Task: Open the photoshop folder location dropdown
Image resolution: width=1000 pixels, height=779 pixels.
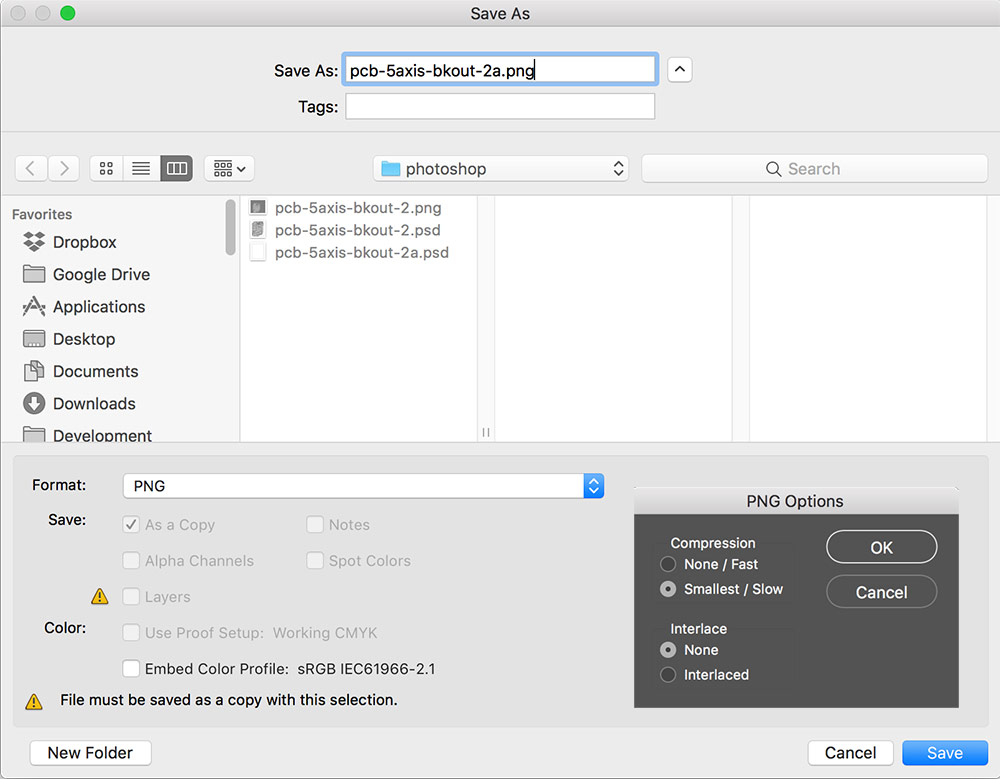Action: coord(500,168)
